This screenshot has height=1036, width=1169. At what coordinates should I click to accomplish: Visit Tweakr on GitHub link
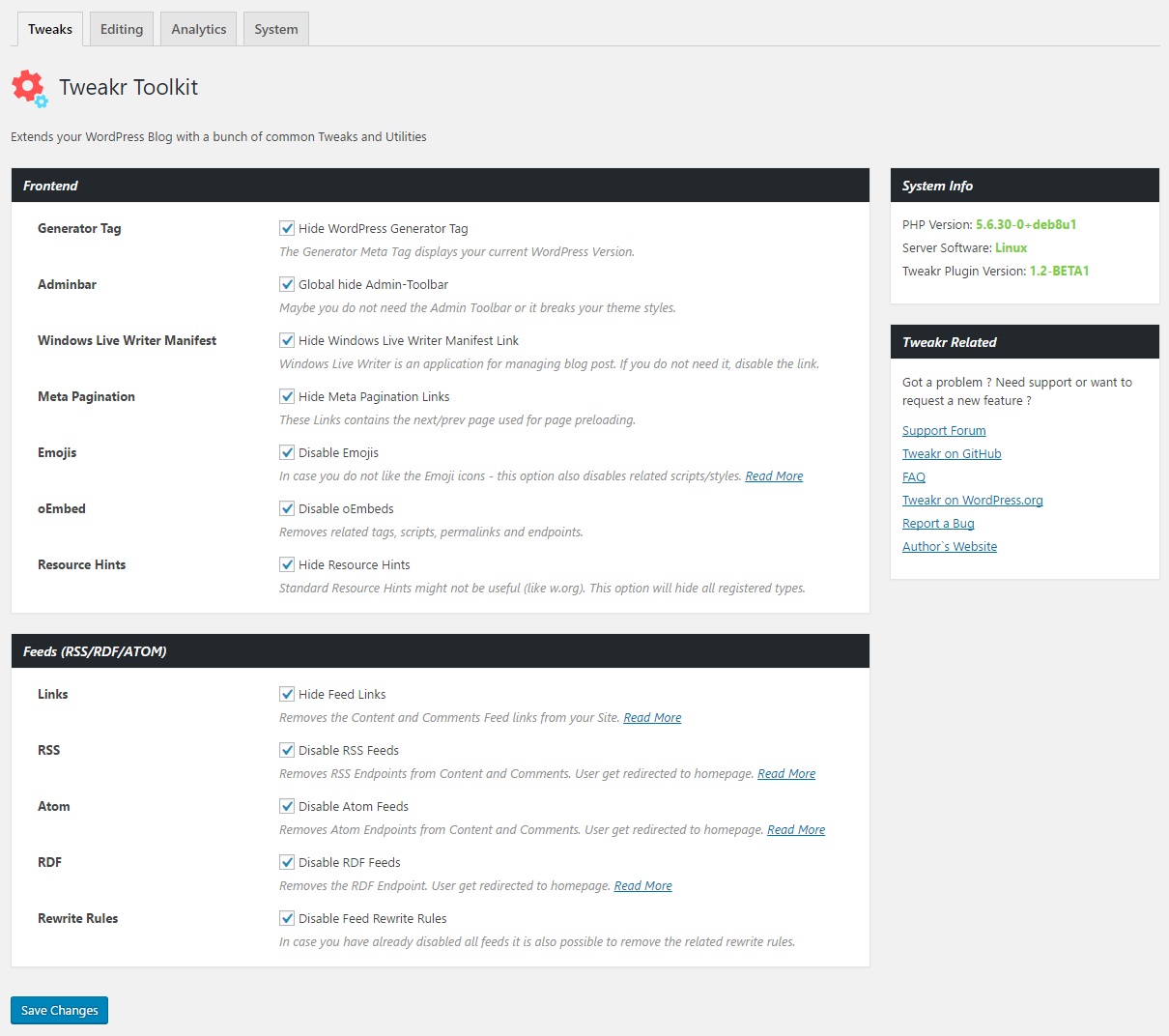pyautogui.click(x=952, y=454)
